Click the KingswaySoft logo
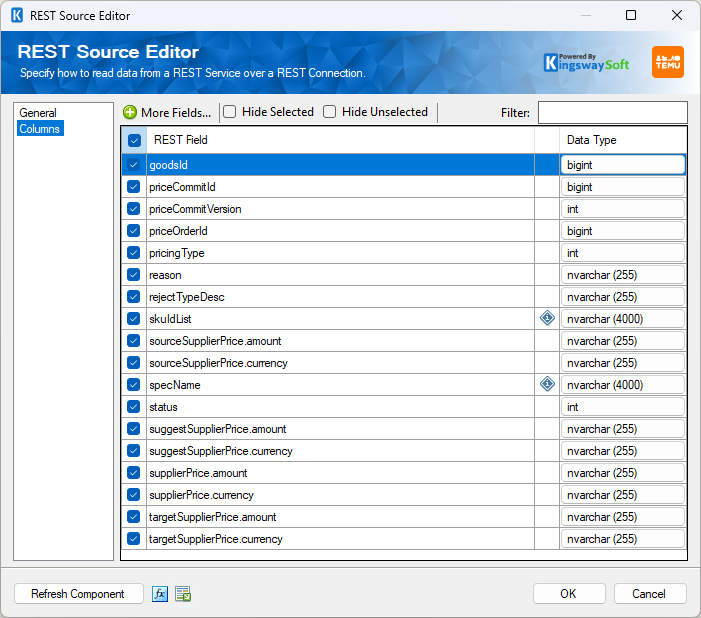The height and width of the screenshot is (618, 701). pyautogui.click(x=586, y=63)
